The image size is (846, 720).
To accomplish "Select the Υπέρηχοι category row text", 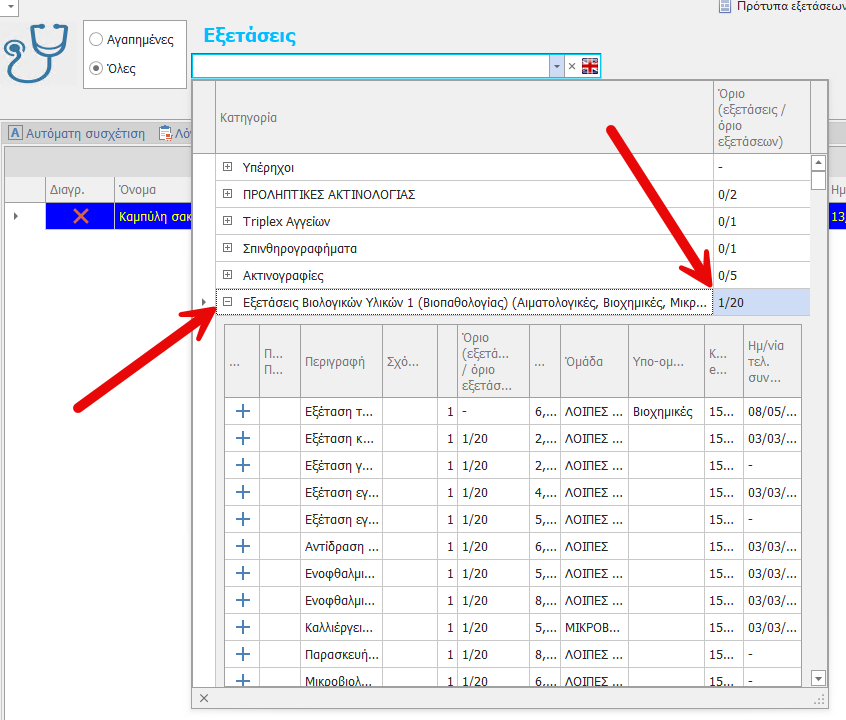I will point(268,168).
